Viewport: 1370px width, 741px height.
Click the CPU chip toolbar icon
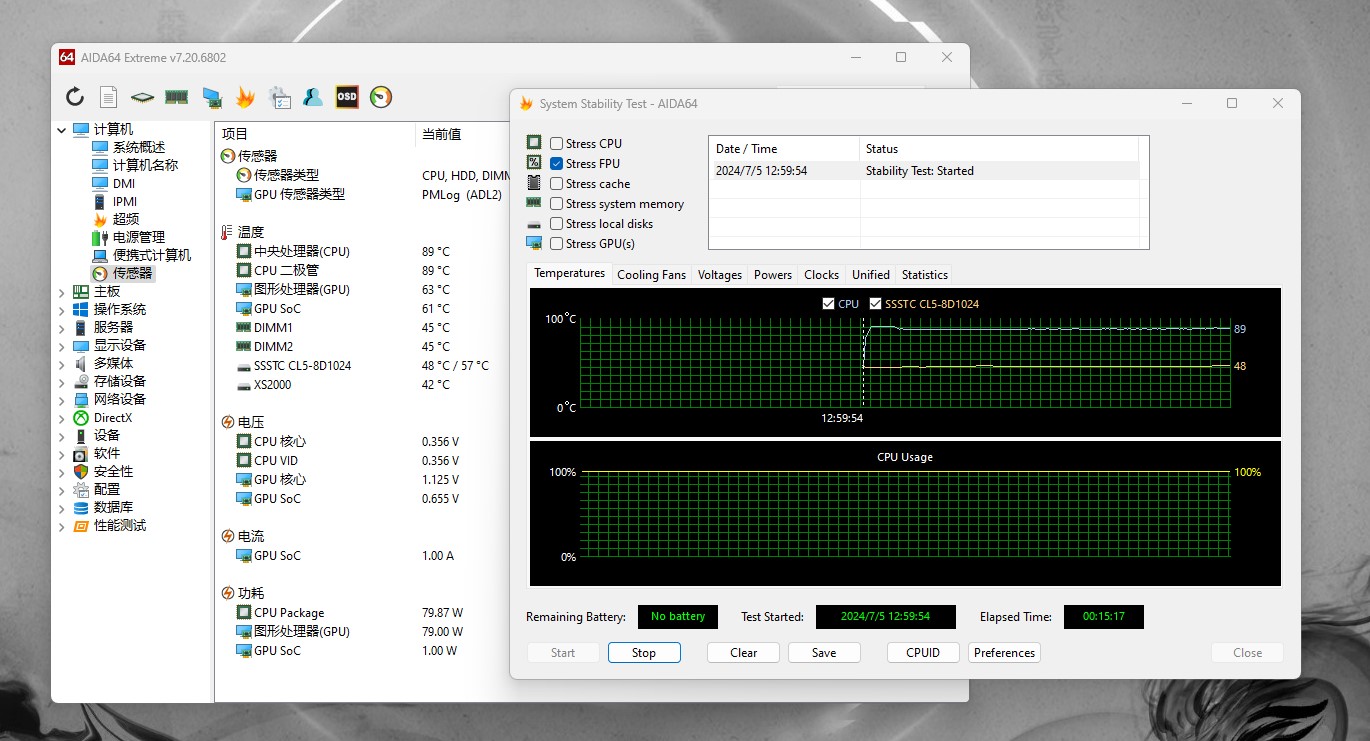tap(142, 97)
